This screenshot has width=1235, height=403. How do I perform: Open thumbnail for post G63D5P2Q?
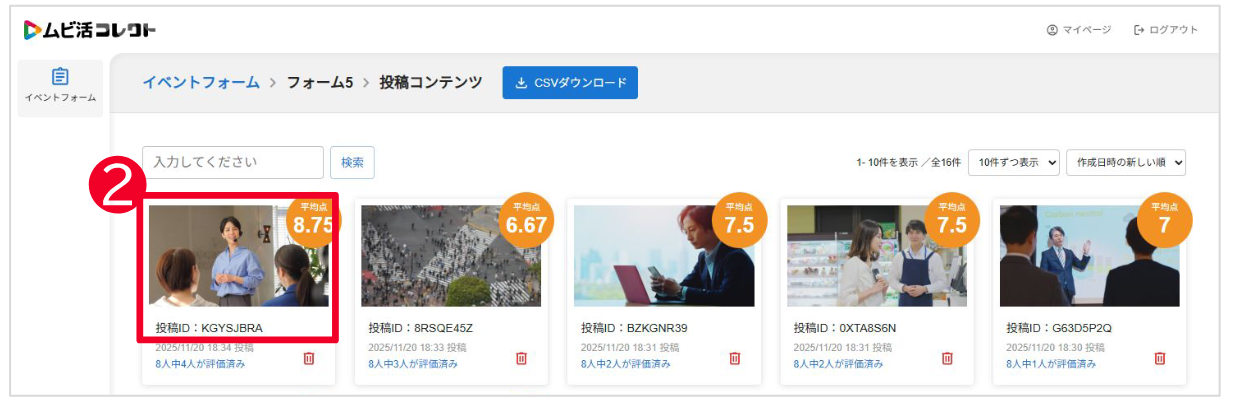tap(1089, 256)
